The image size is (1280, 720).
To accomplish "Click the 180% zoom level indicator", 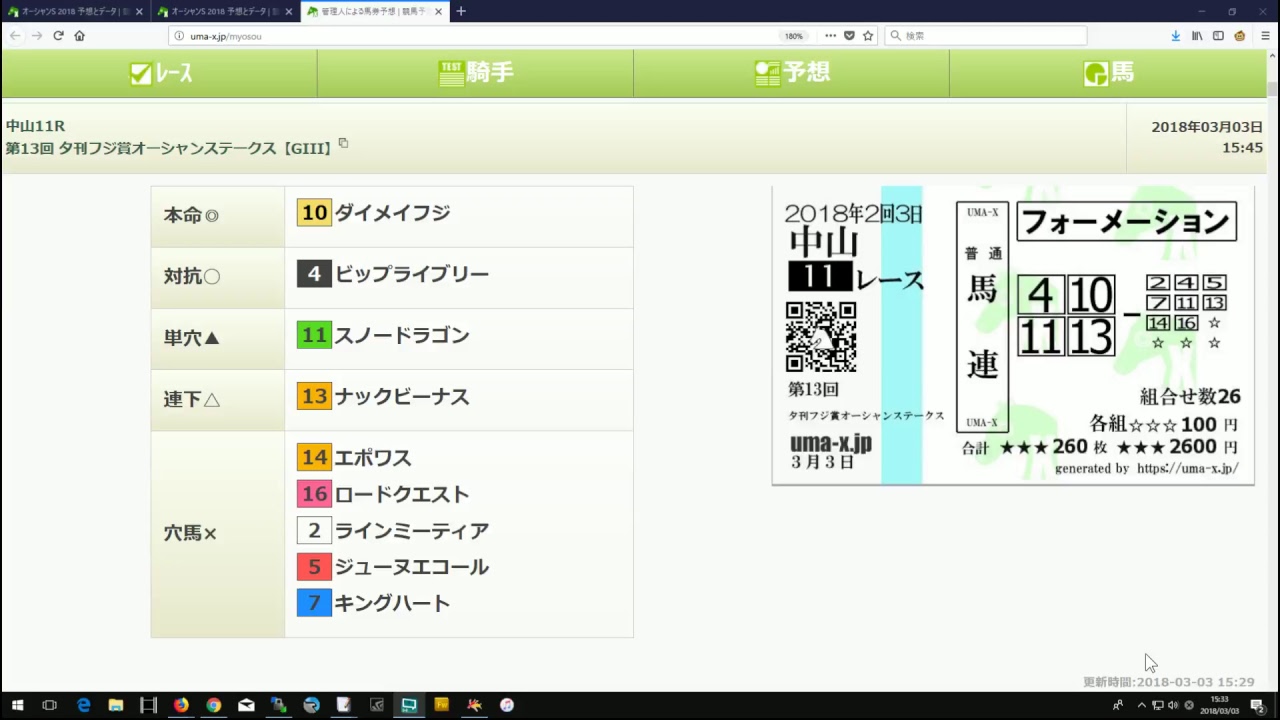I will tap(793, 36).
